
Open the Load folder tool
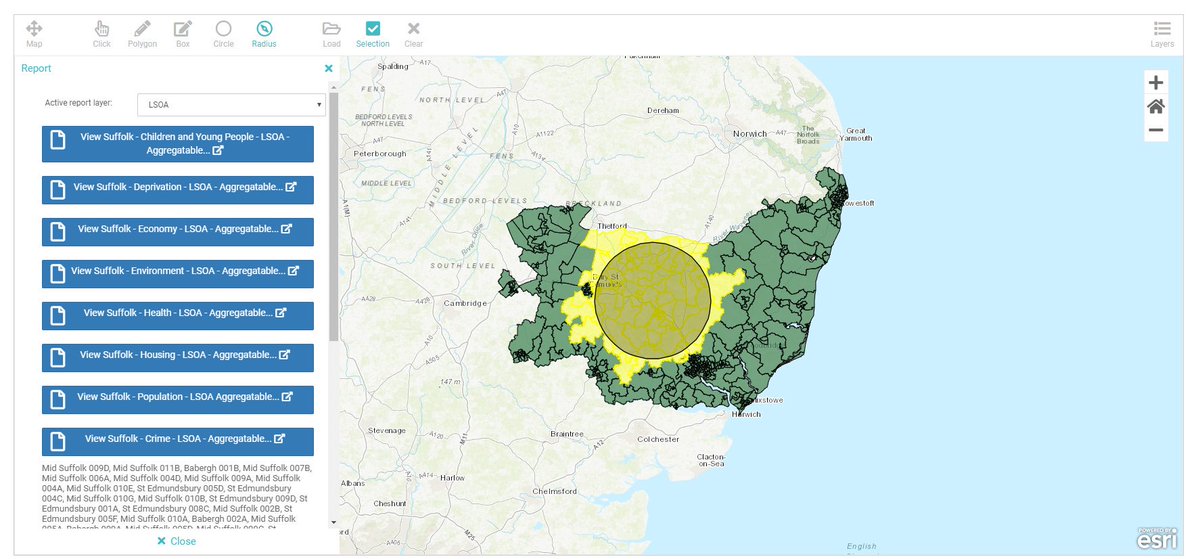point(332,33)
